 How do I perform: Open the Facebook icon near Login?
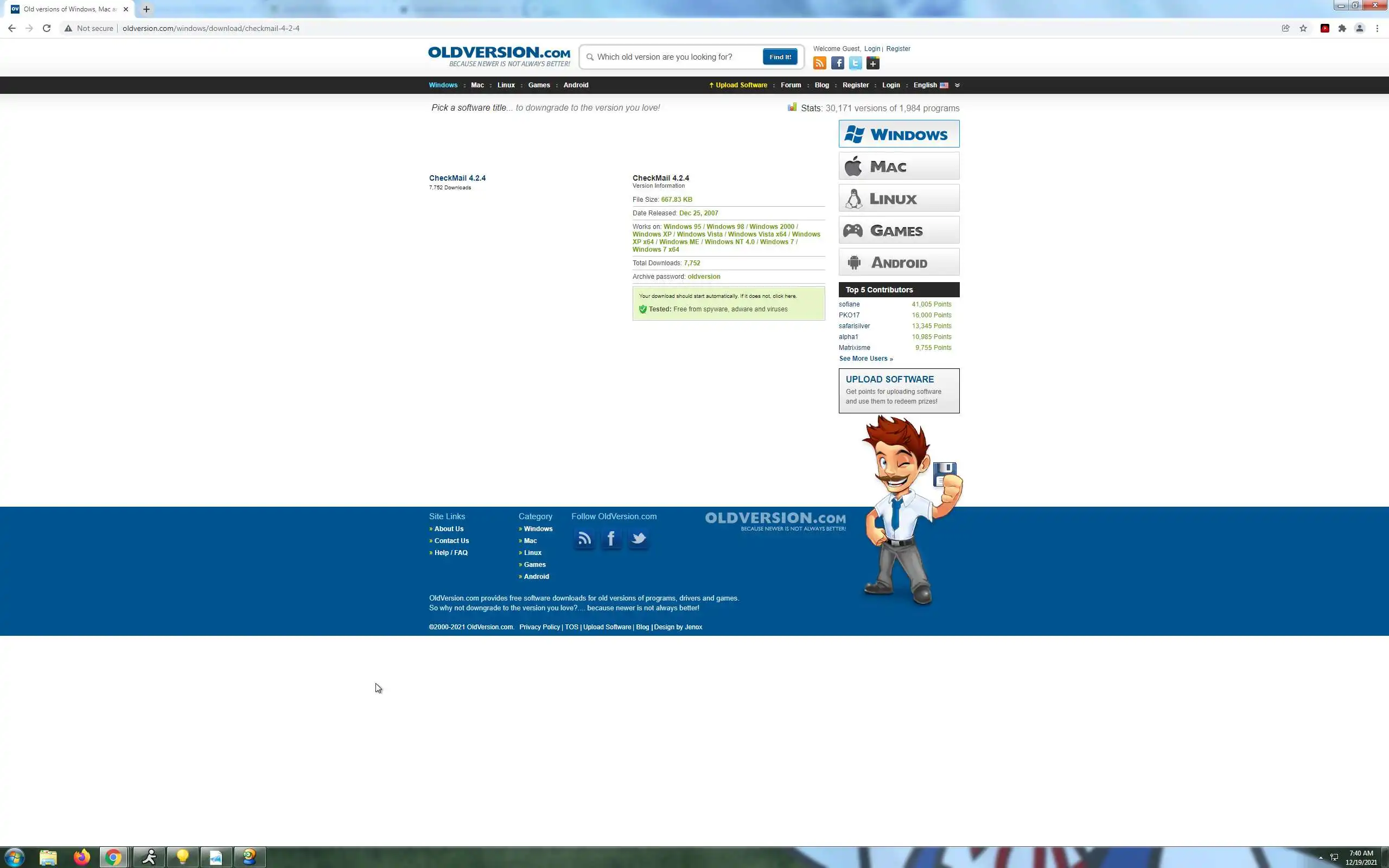[x=837, y=63]
